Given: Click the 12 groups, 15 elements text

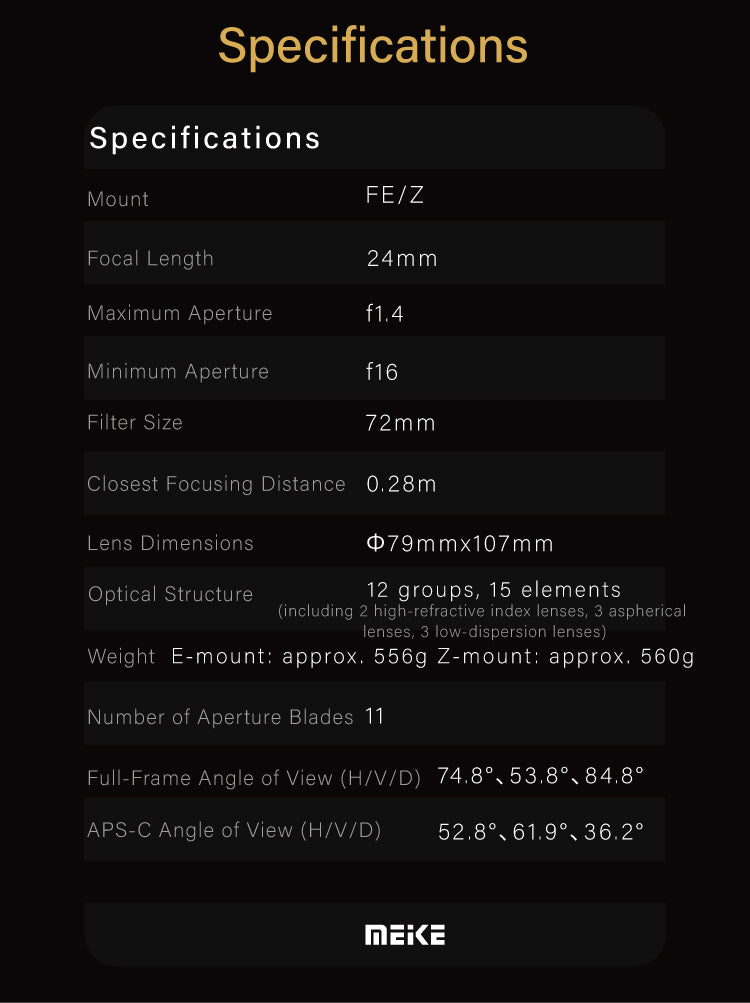Looking at the screenshot, I should (494, 590).
